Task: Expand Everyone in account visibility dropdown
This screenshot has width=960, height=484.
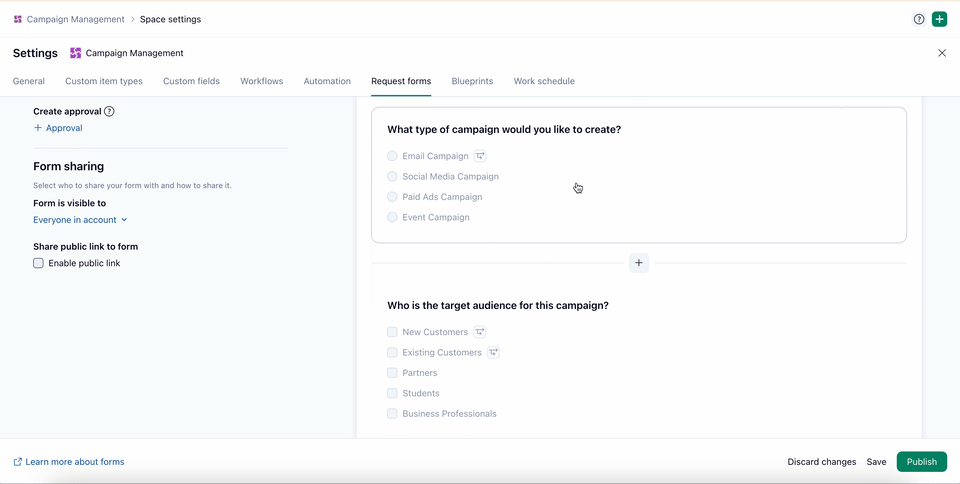Action: [80, 220]
